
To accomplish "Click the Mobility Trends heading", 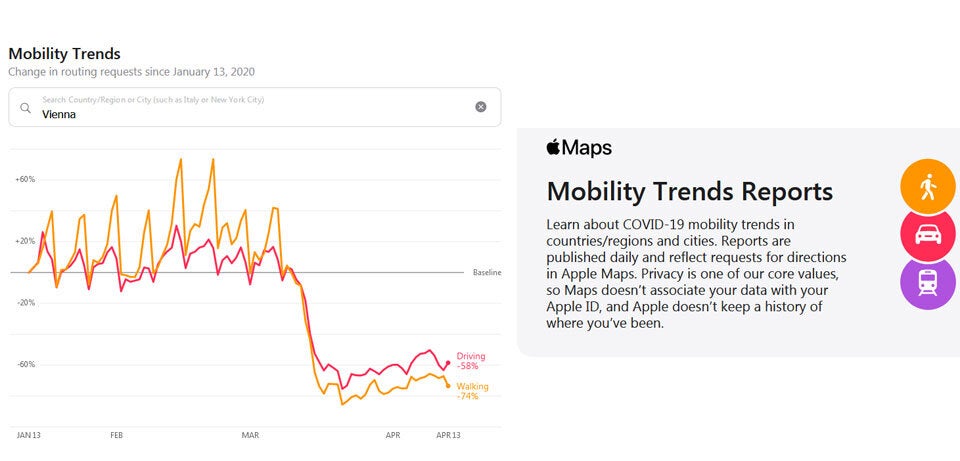I will click(x=64, y=54).
